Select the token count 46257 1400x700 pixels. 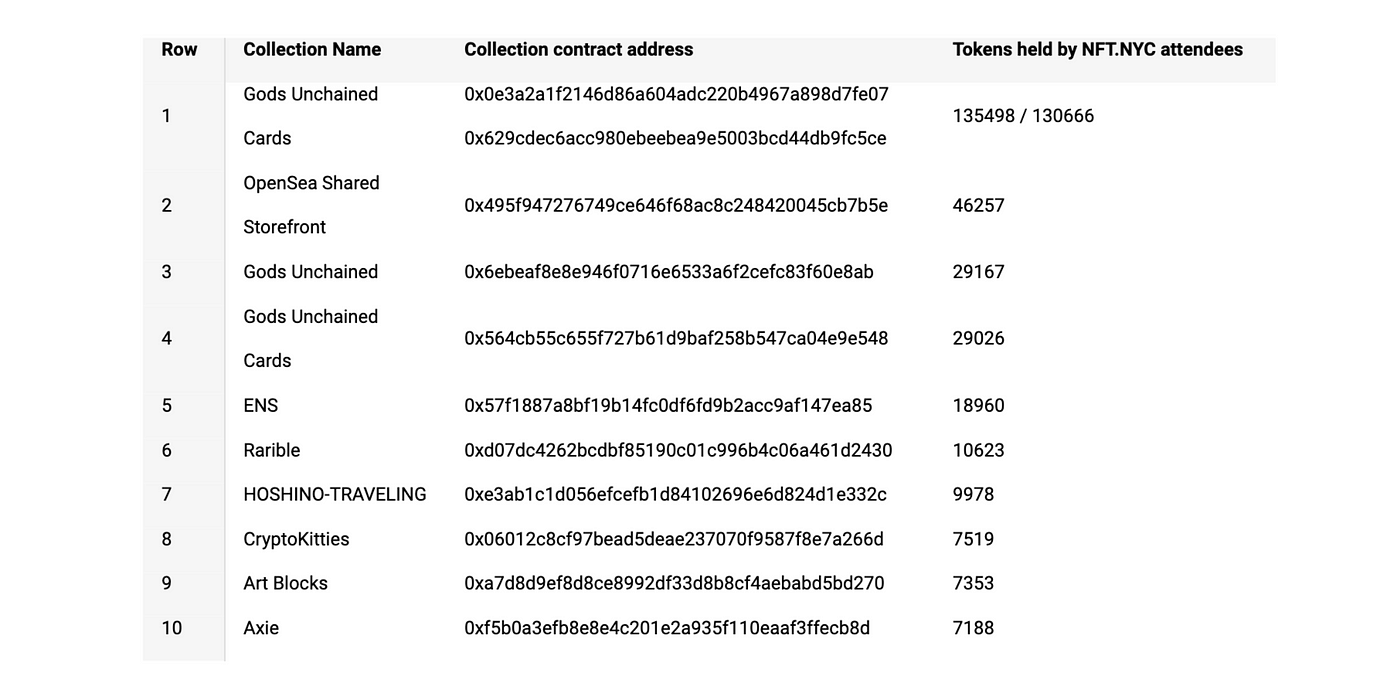tap(978, 205)
